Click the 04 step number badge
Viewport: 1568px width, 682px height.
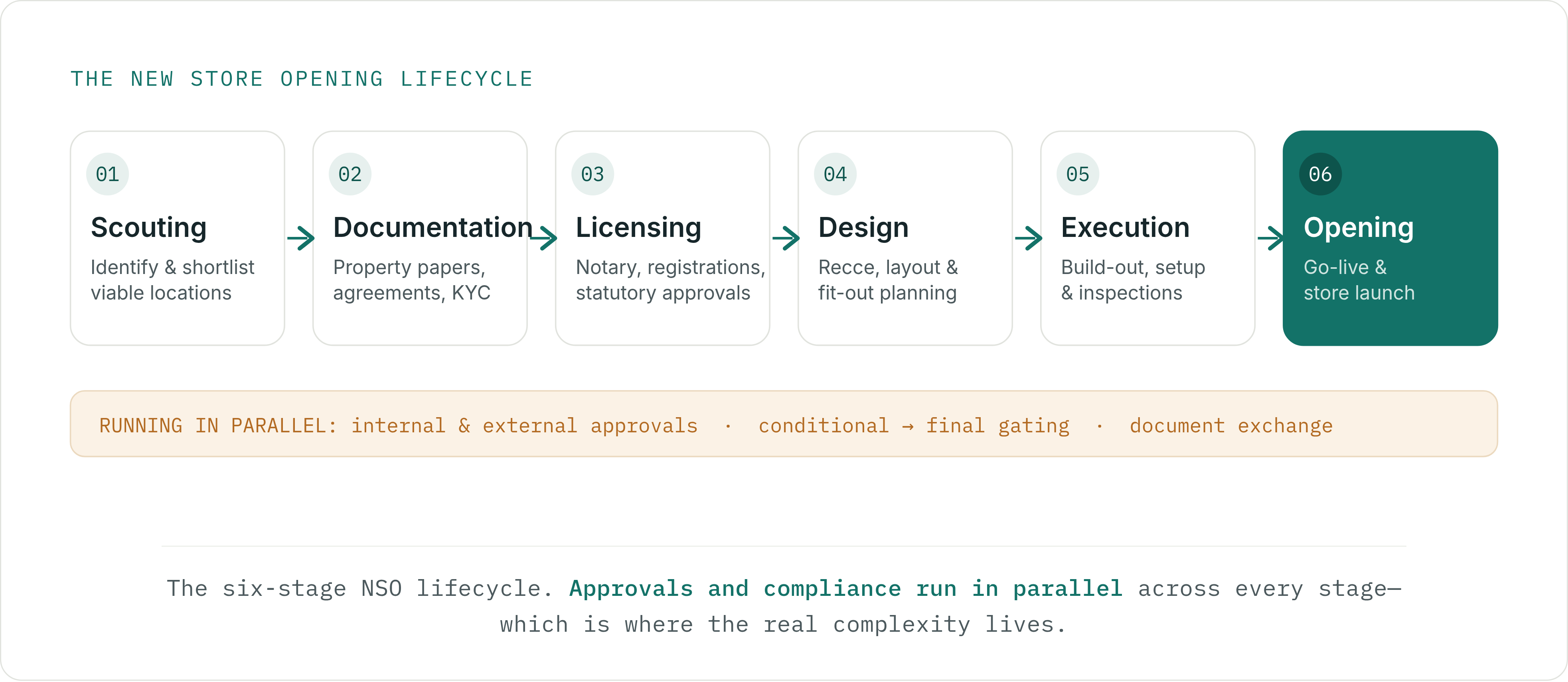point(835,174)
